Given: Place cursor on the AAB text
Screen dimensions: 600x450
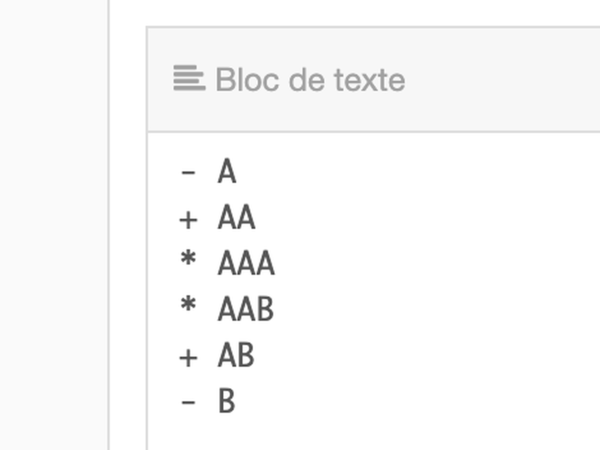Looking at the screenshot, I should pyautogui.click(x=246, y=310).
